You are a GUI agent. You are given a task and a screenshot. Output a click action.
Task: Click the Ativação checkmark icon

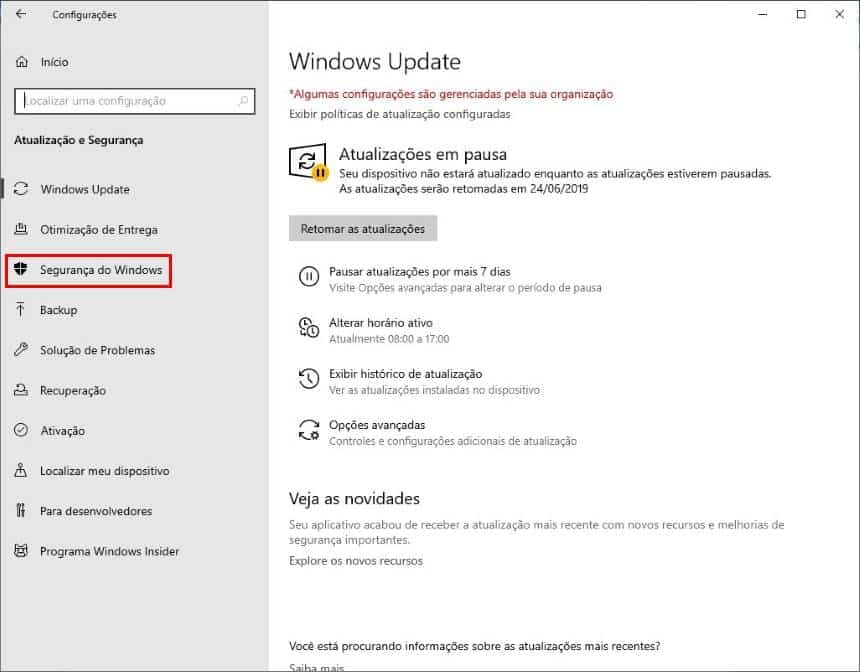[x=21, y=430]
